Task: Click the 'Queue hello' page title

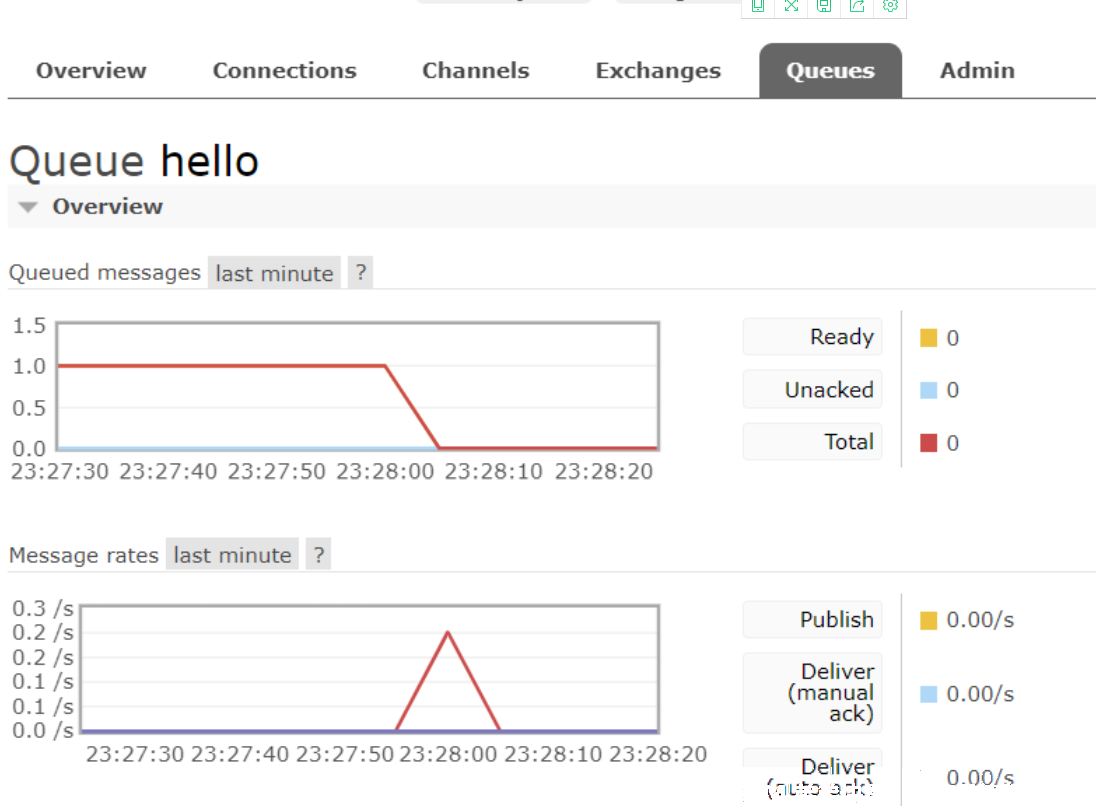Action: [134, 161]
